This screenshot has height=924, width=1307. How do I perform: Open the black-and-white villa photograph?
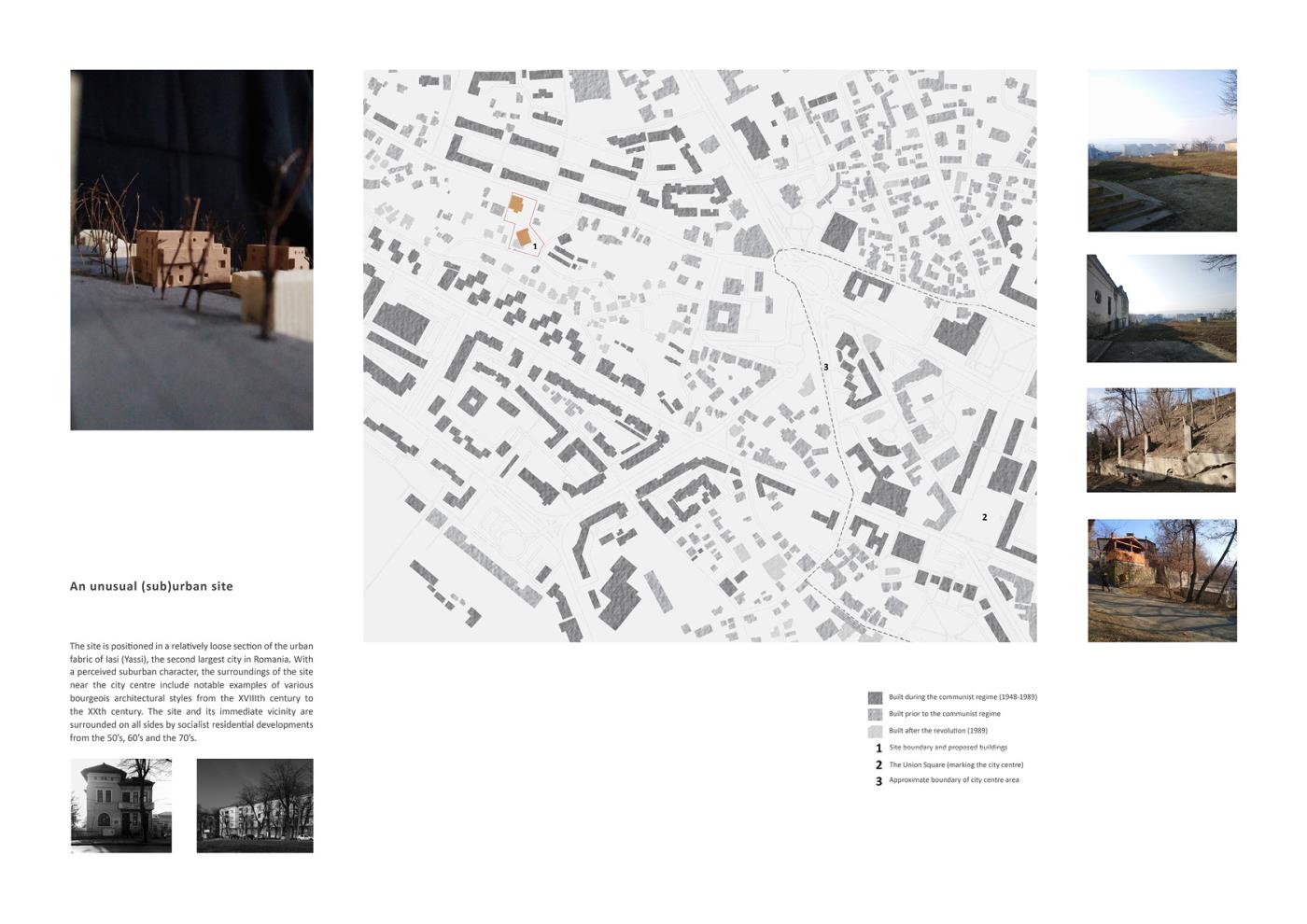tap(121, 805)
